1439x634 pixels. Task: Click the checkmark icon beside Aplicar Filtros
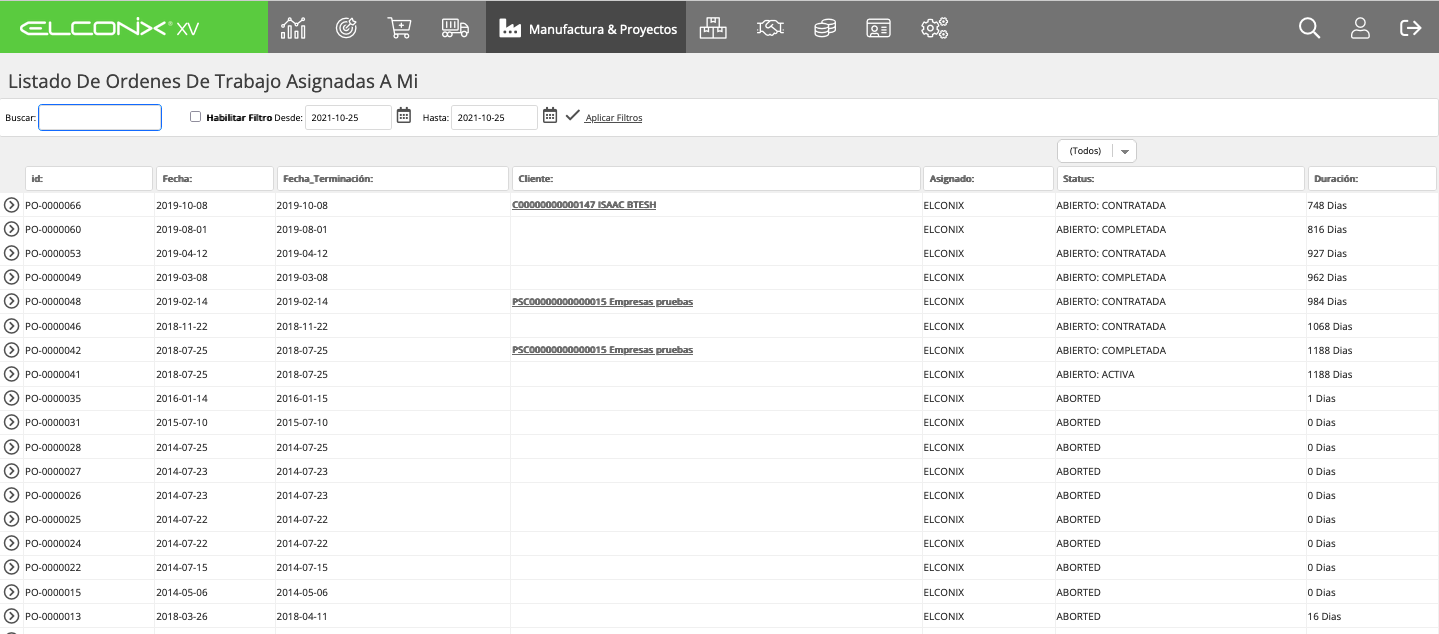tap(572, 116)
